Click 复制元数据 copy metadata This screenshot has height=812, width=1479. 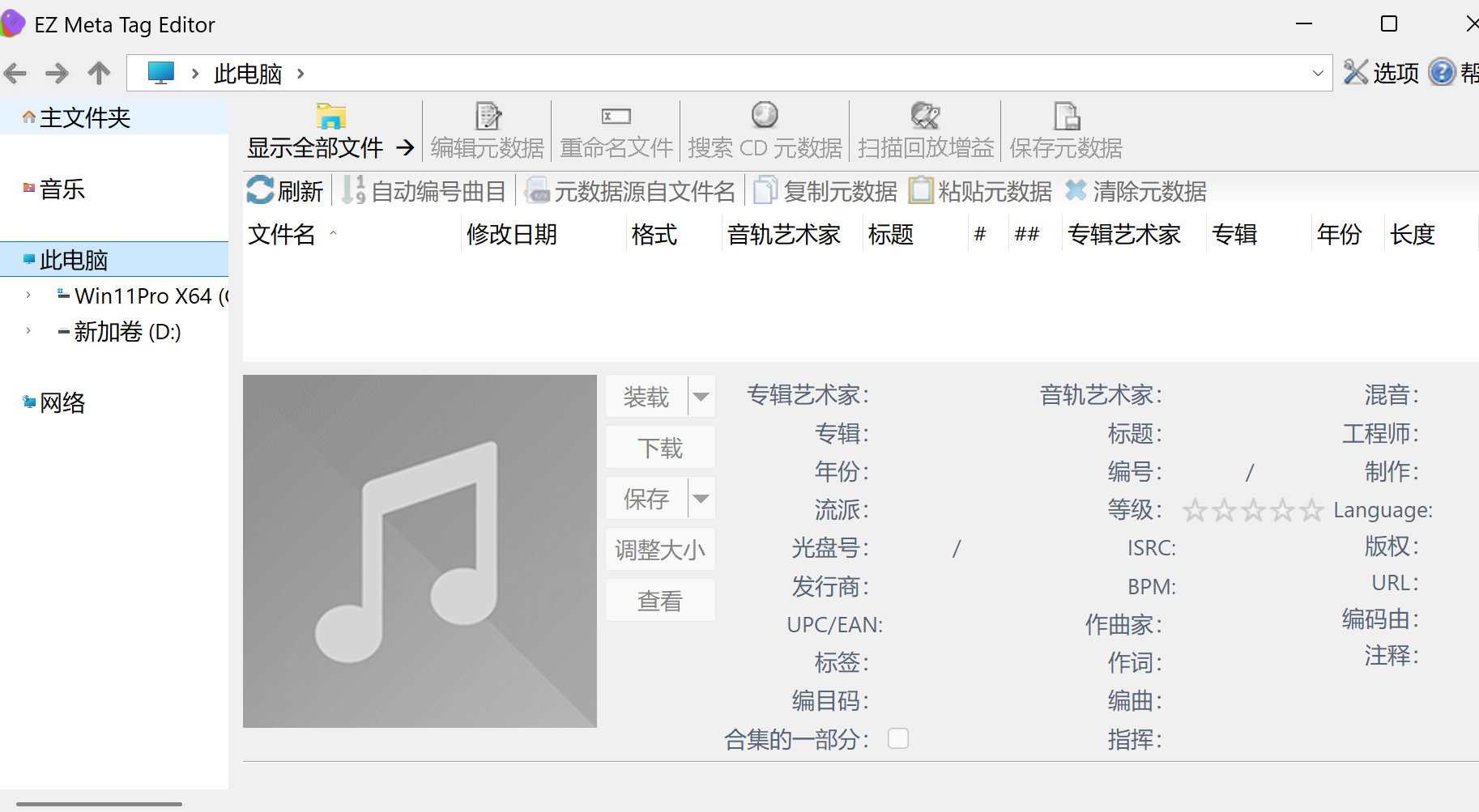pyautogui.click(x=825, y=191)
